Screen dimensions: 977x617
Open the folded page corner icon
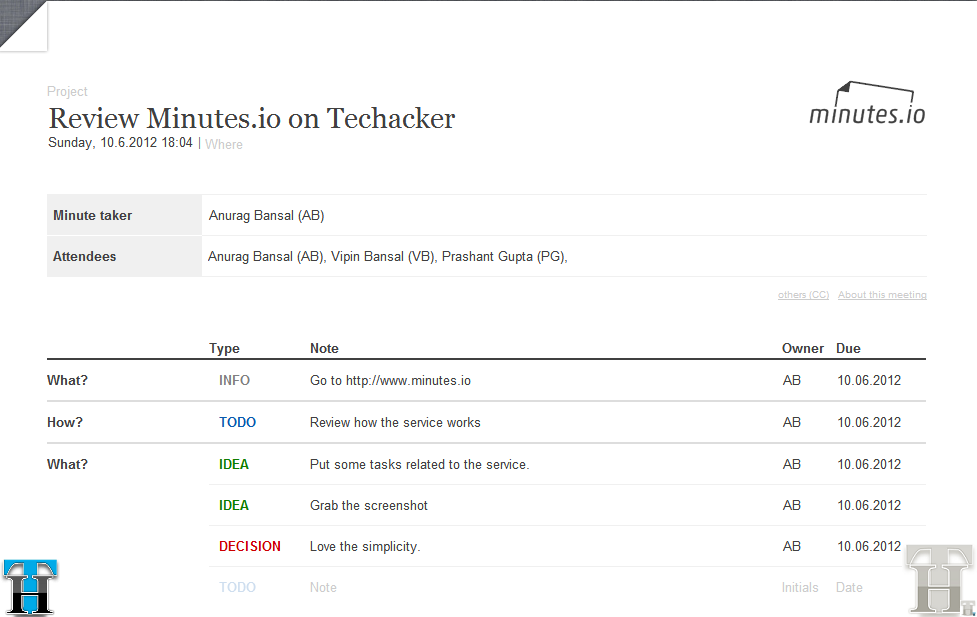23,25
